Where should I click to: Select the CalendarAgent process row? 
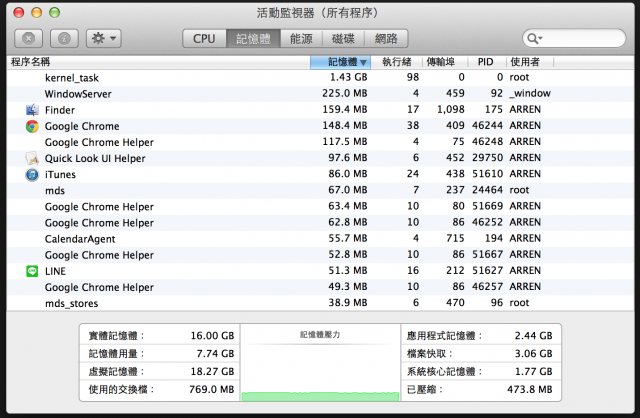(x=320, y=239)
